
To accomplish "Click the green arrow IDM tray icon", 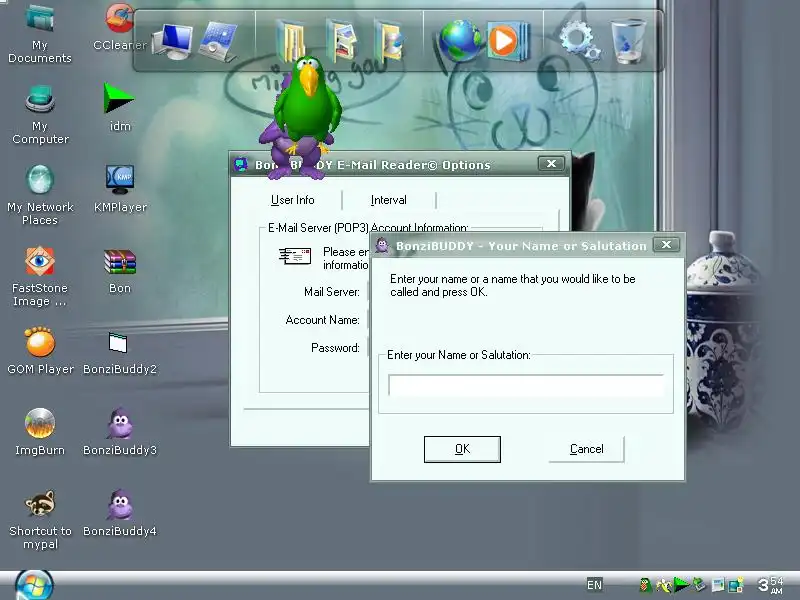I will [x=681, y=585].
